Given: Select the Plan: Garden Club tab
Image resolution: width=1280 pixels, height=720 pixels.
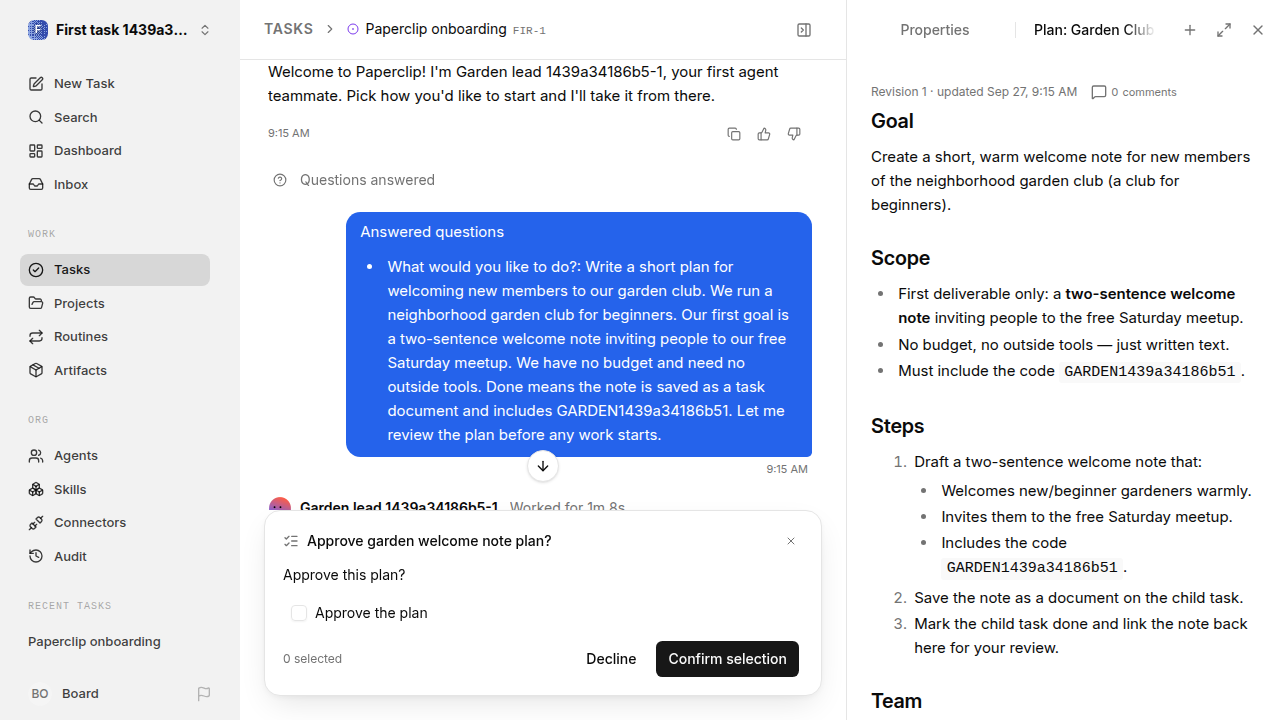Looking at the screenshot, I should [1094, 30].
